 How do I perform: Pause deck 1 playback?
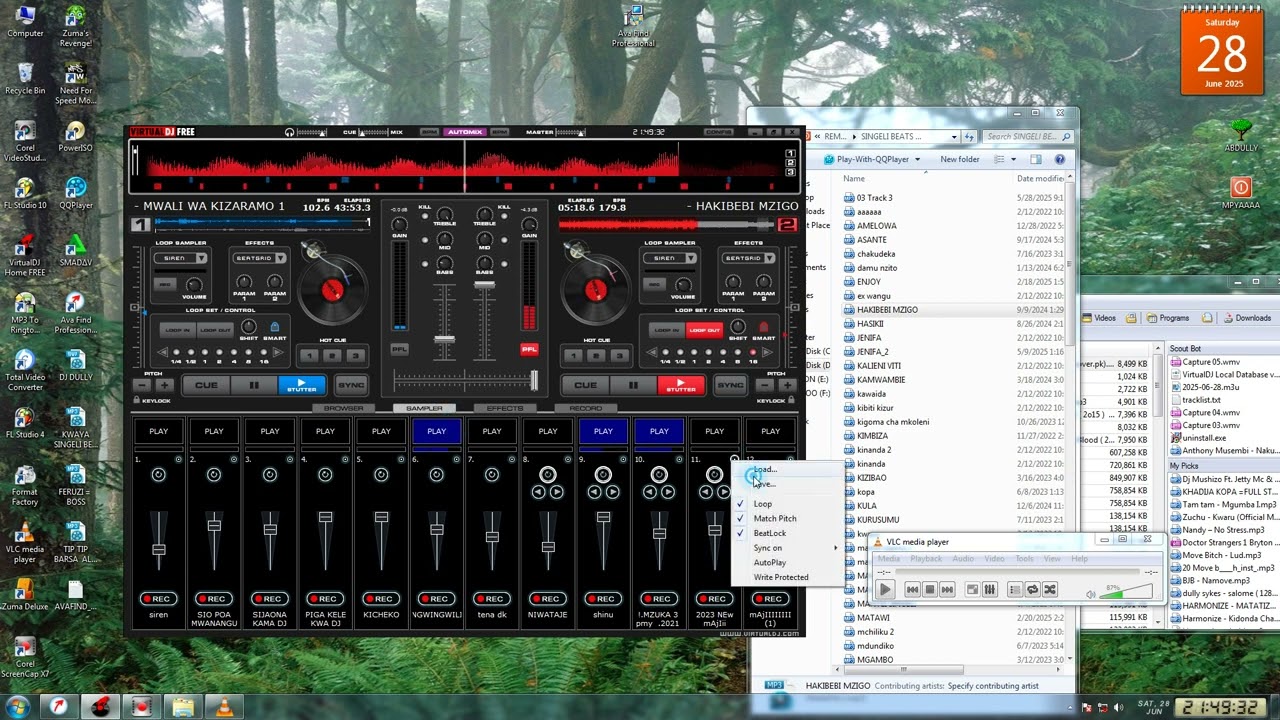[254, 385]
